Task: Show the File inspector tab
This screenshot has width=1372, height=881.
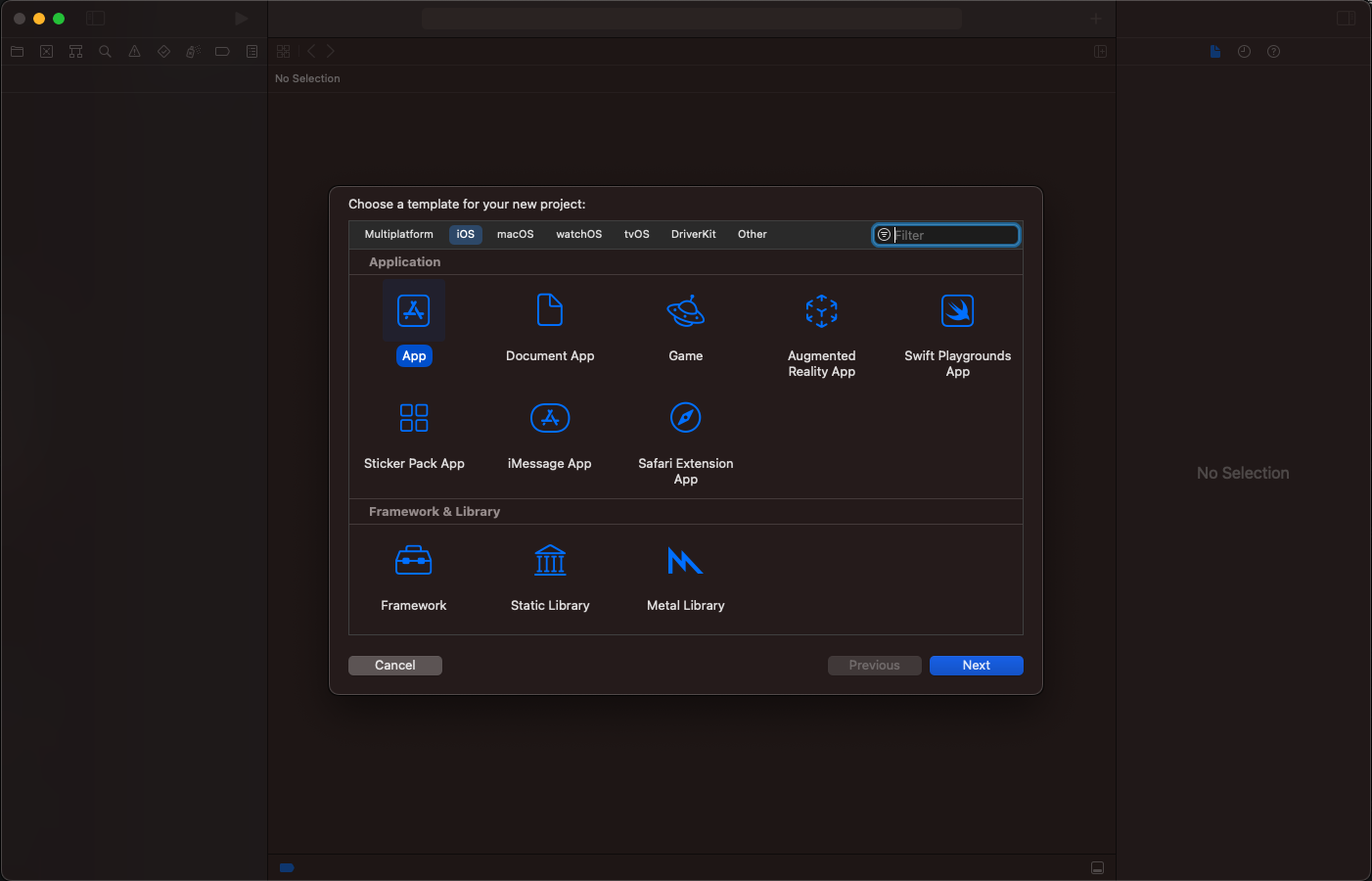Action: coord(1215,52)
